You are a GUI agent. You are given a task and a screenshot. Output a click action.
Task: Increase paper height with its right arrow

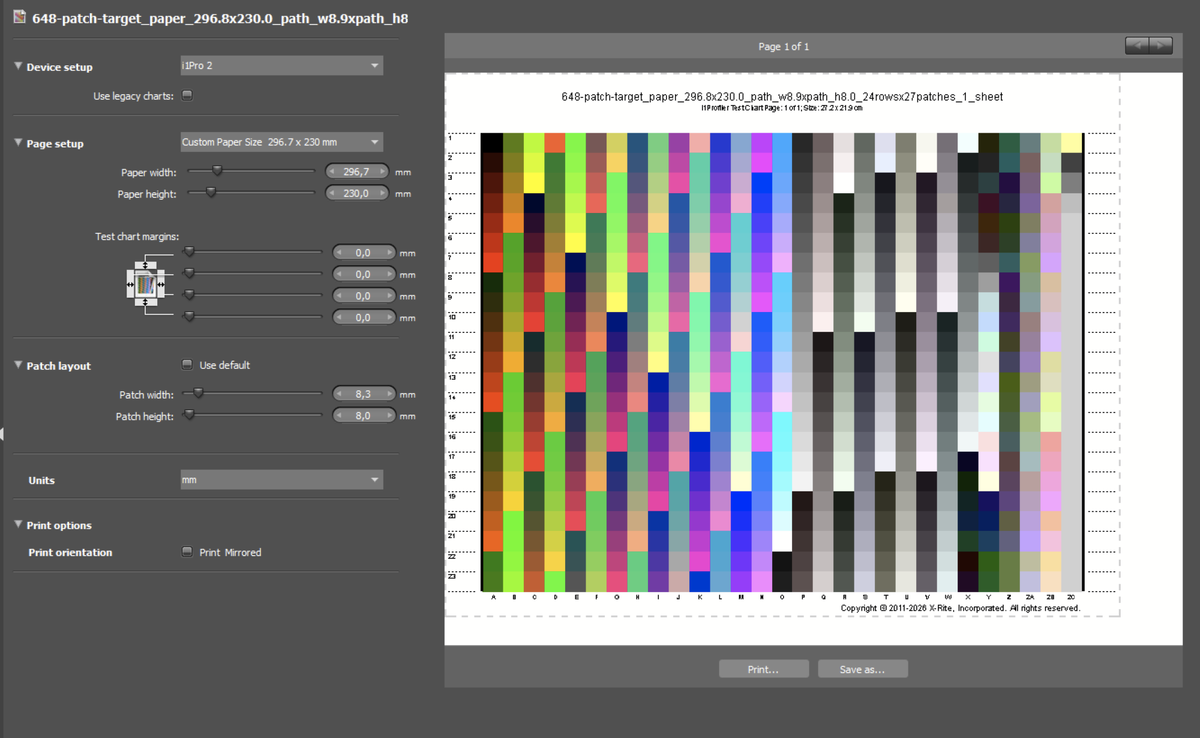coord(381,193)
